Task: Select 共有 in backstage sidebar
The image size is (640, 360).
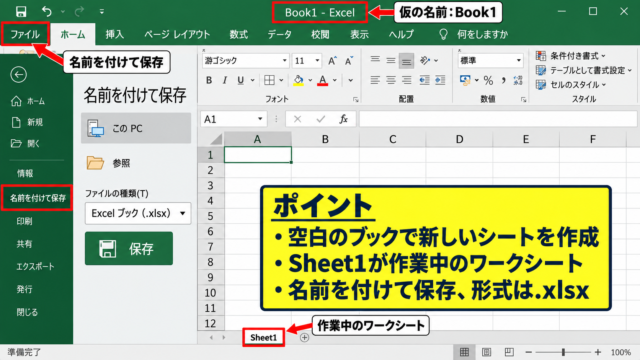Action: (x=24, y=244)
